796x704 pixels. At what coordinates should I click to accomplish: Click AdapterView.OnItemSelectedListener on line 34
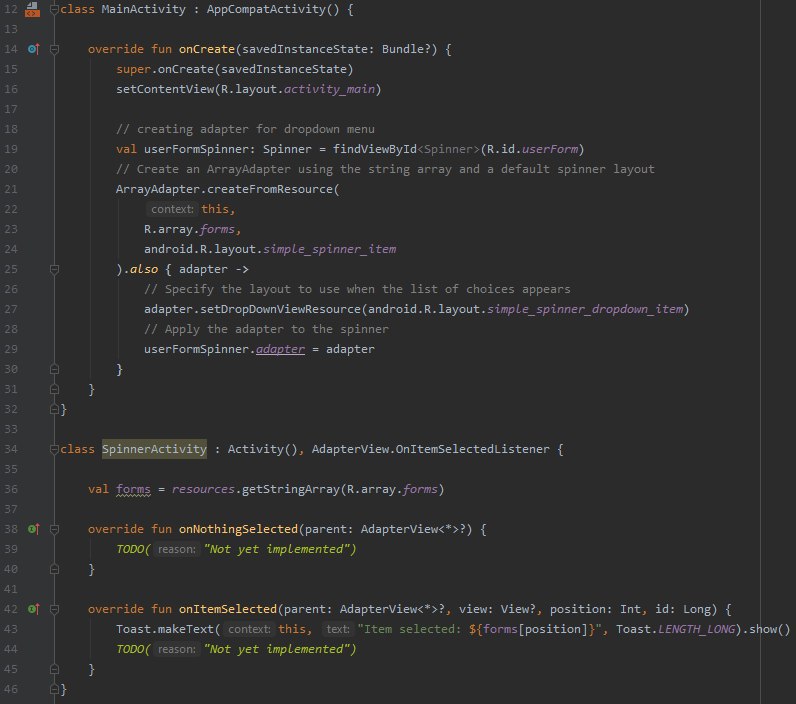pos(430,449)
